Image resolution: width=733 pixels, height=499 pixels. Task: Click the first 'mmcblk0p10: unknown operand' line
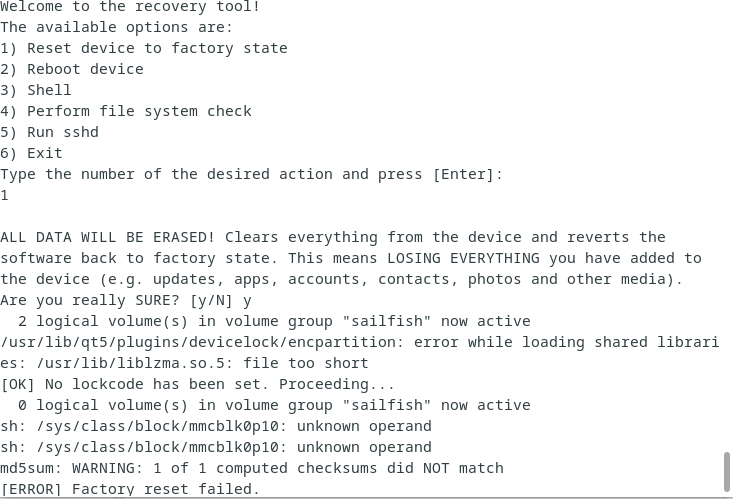point(216,427)
